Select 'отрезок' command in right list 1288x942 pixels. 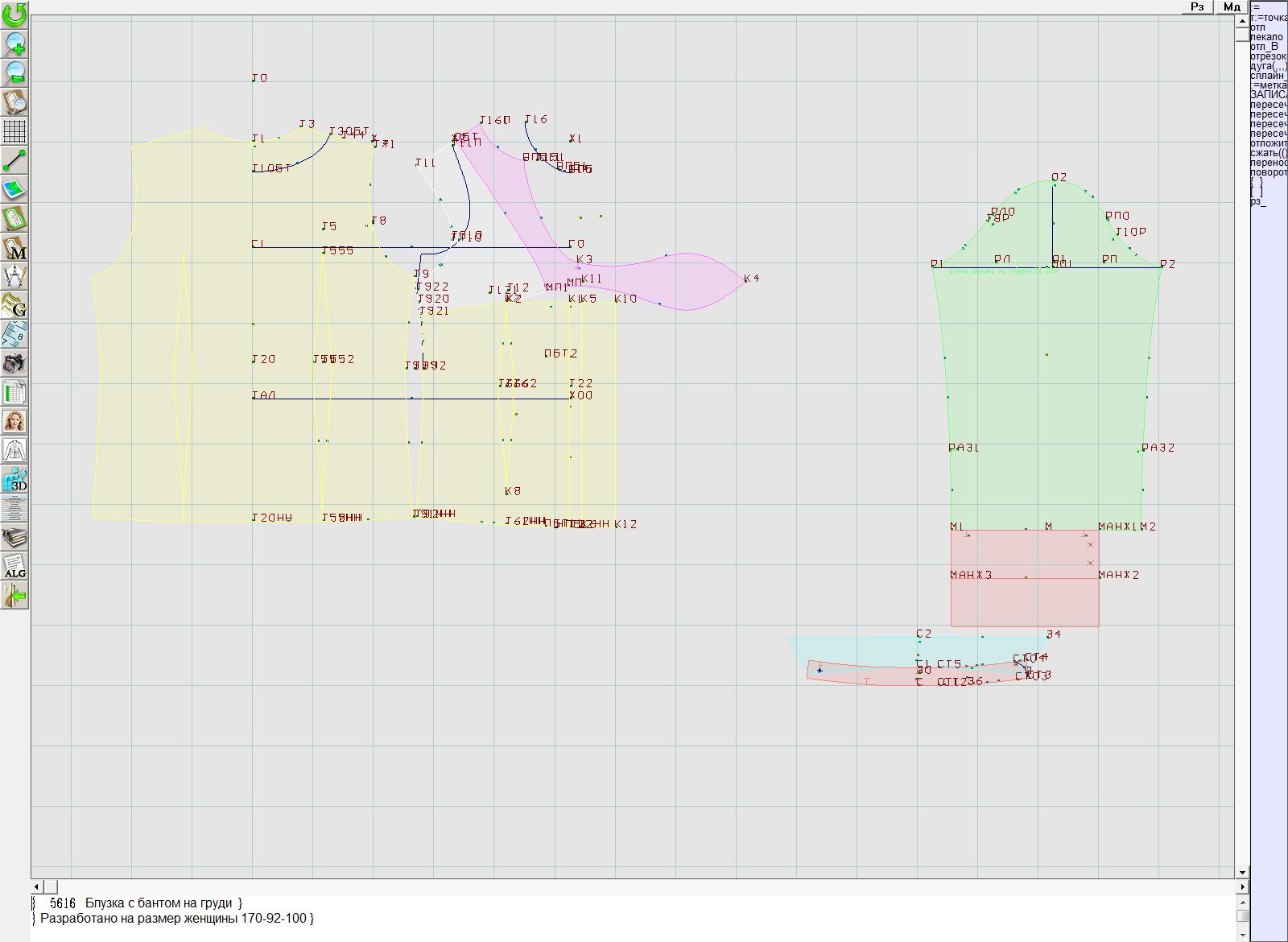click(x=1268, y=56)
